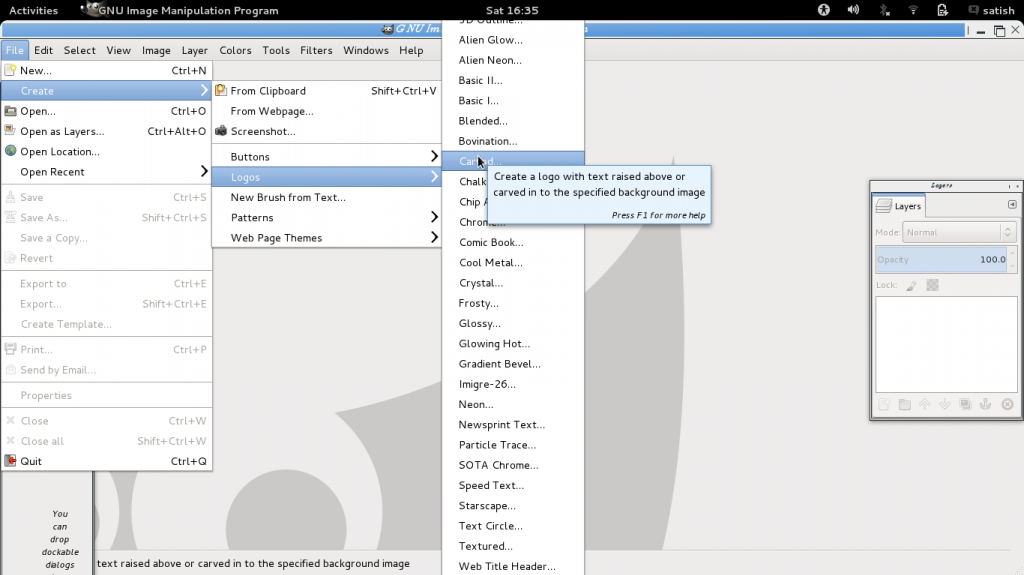1024x575 pixels.
Task: Open the Layers dock configuration menu button
Action: (1011, 205)
